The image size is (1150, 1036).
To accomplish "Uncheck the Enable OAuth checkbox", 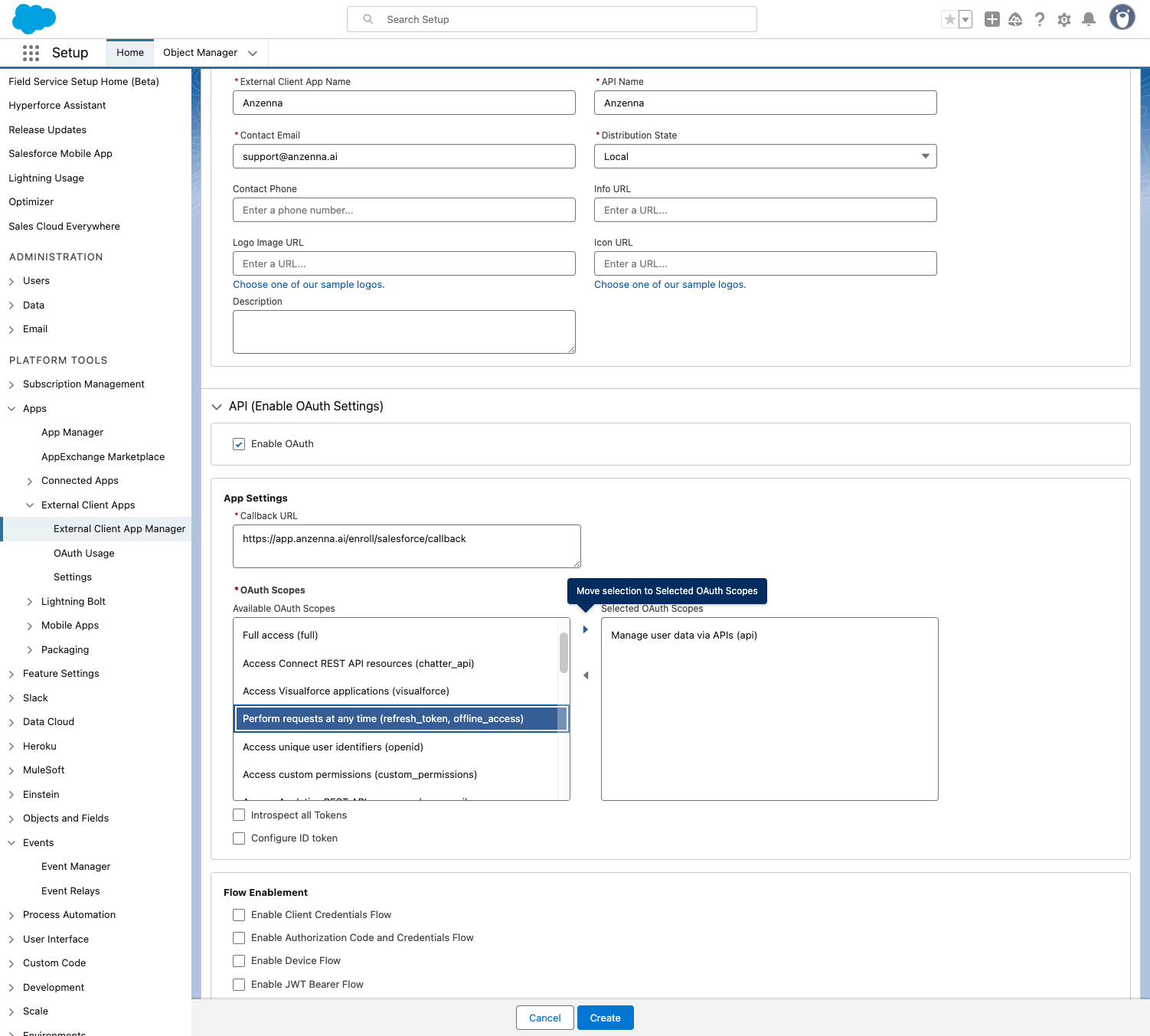I will [239, 444].
